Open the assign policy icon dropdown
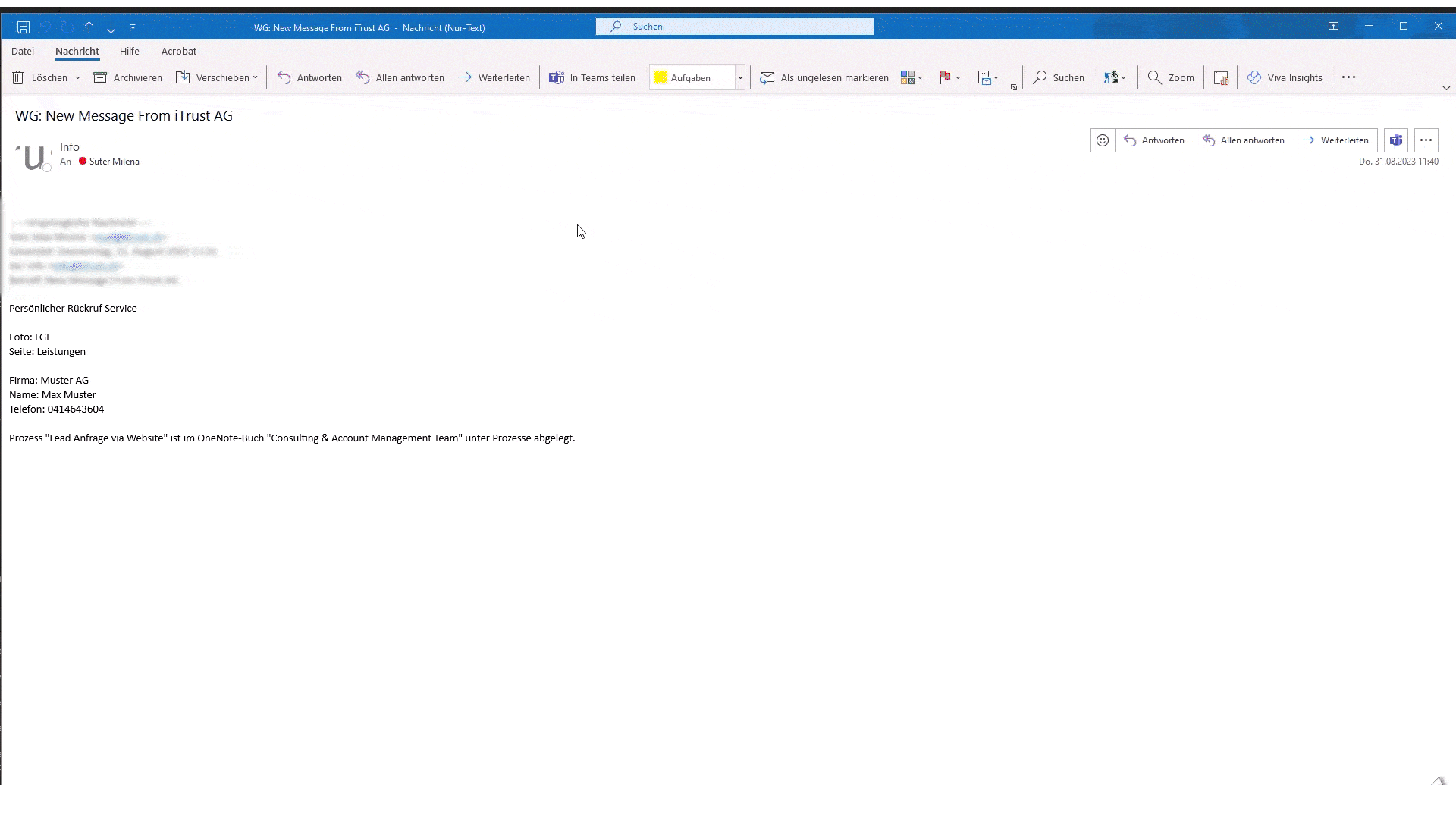 point(988,77)
